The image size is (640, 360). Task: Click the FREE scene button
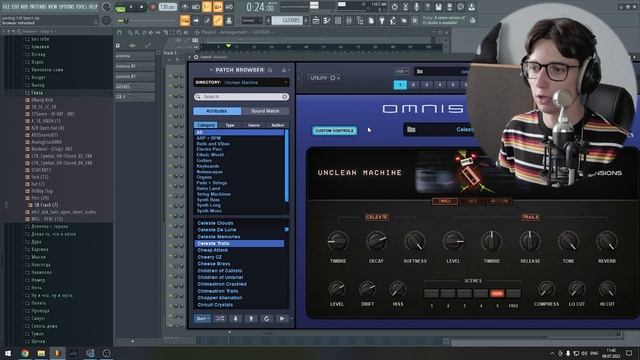513,293
